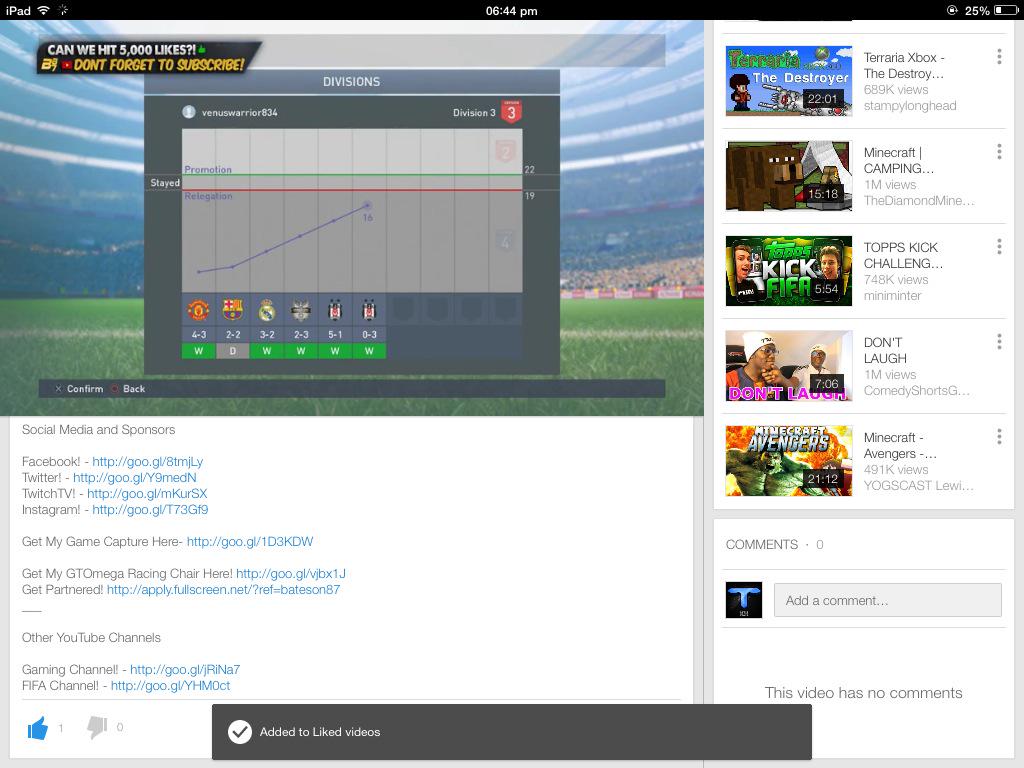Viewport: 1024px width, 768px height.
Task: Tap the blue thumbs-up like icon
Action: point(38,728)
